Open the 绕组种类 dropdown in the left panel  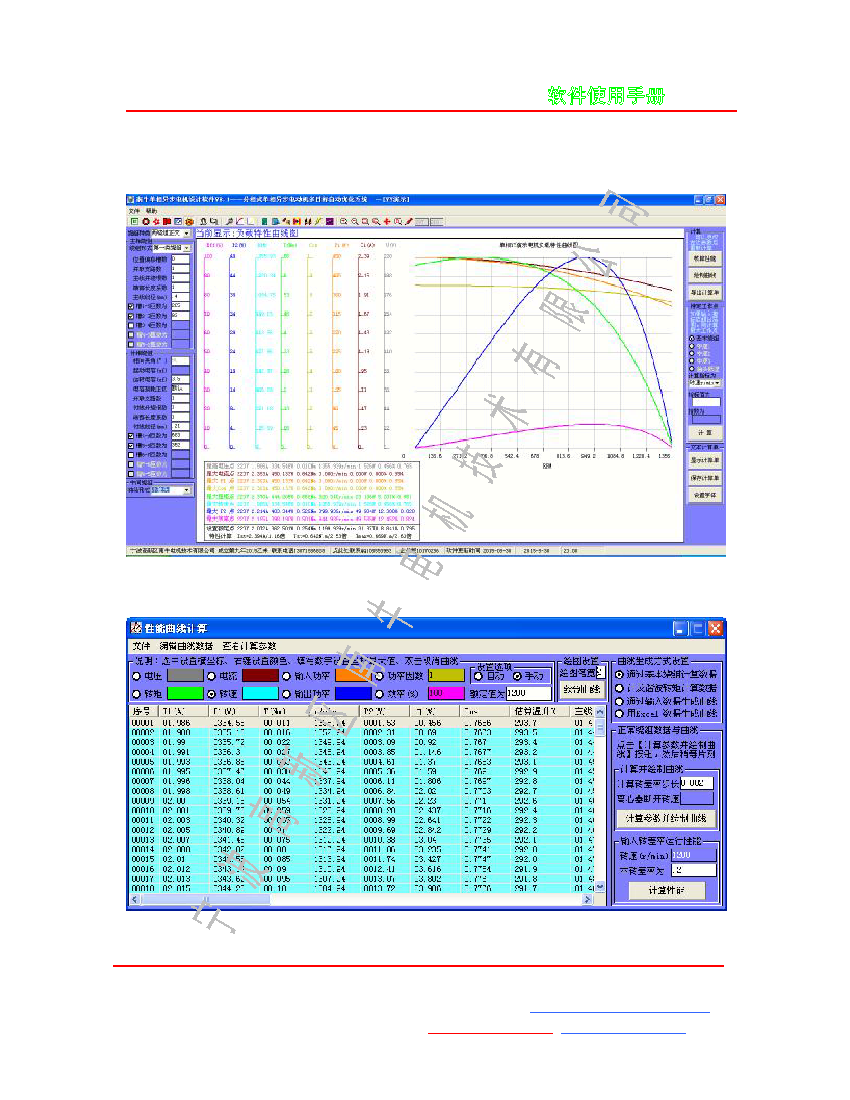[x=187, y=233]
